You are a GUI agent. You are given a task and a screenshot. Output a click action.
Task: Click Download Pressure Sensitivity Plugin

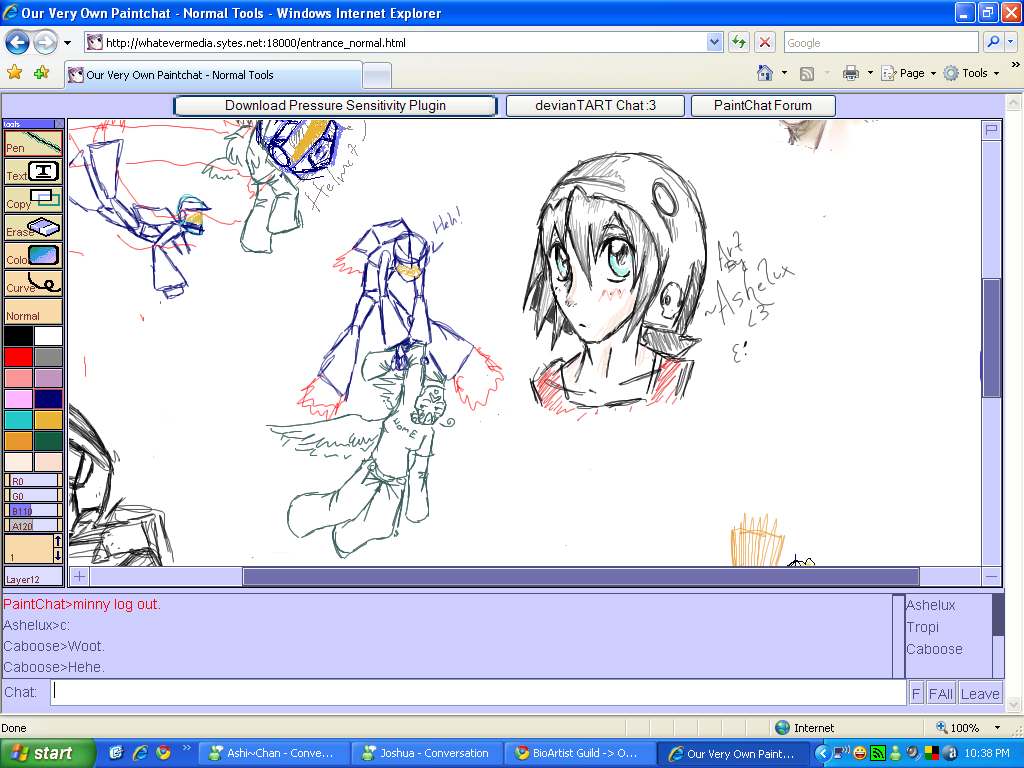(334, 105)
